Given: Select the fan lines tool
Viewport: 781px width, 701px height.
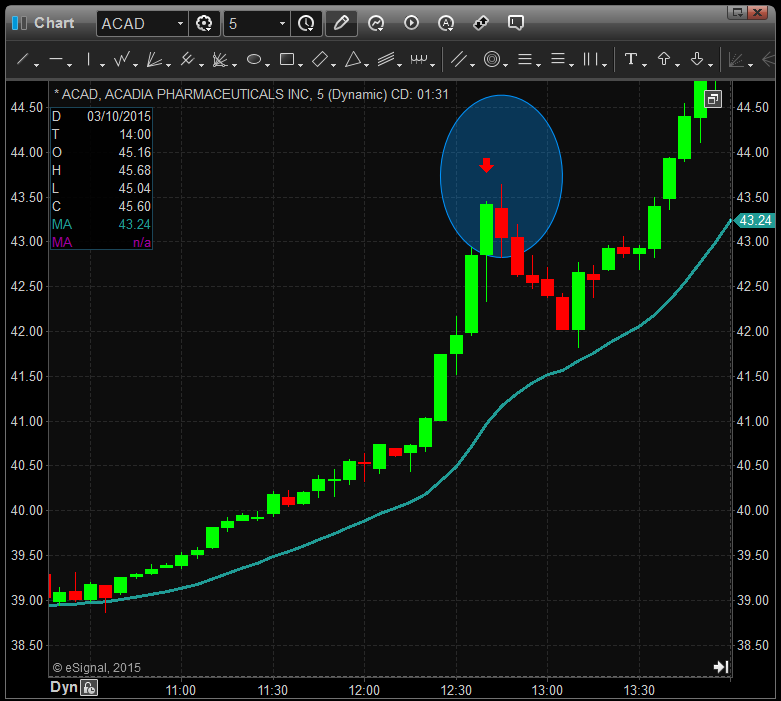Looking at the screenshot, I should click(154, 60).
